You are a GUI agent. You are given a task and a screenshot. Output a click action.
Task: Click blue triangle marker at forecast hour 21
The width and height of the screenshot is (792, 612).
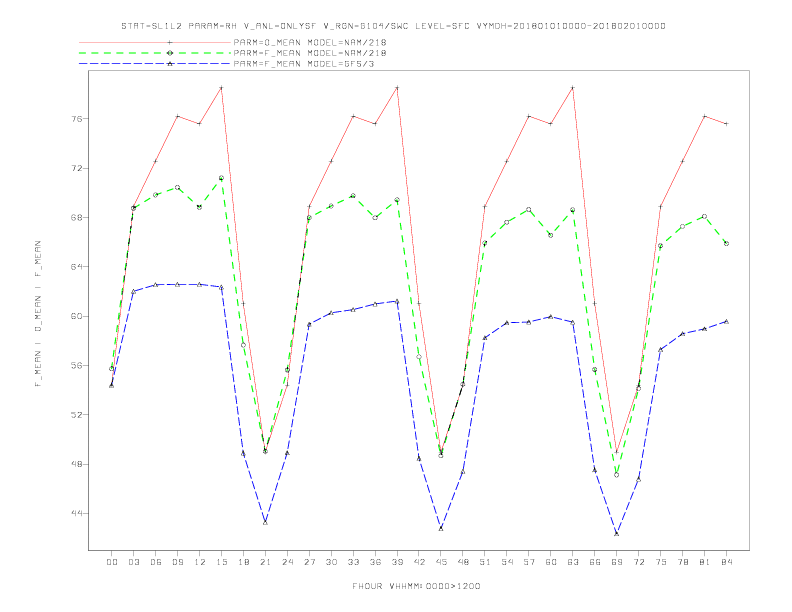(265, 523)
